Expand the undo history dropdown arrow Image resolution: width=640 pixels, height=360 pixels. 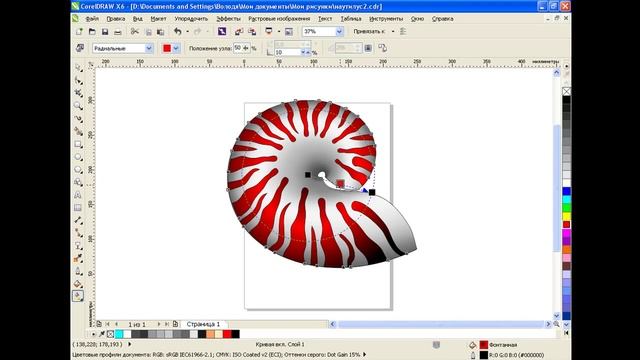point(187,31)
